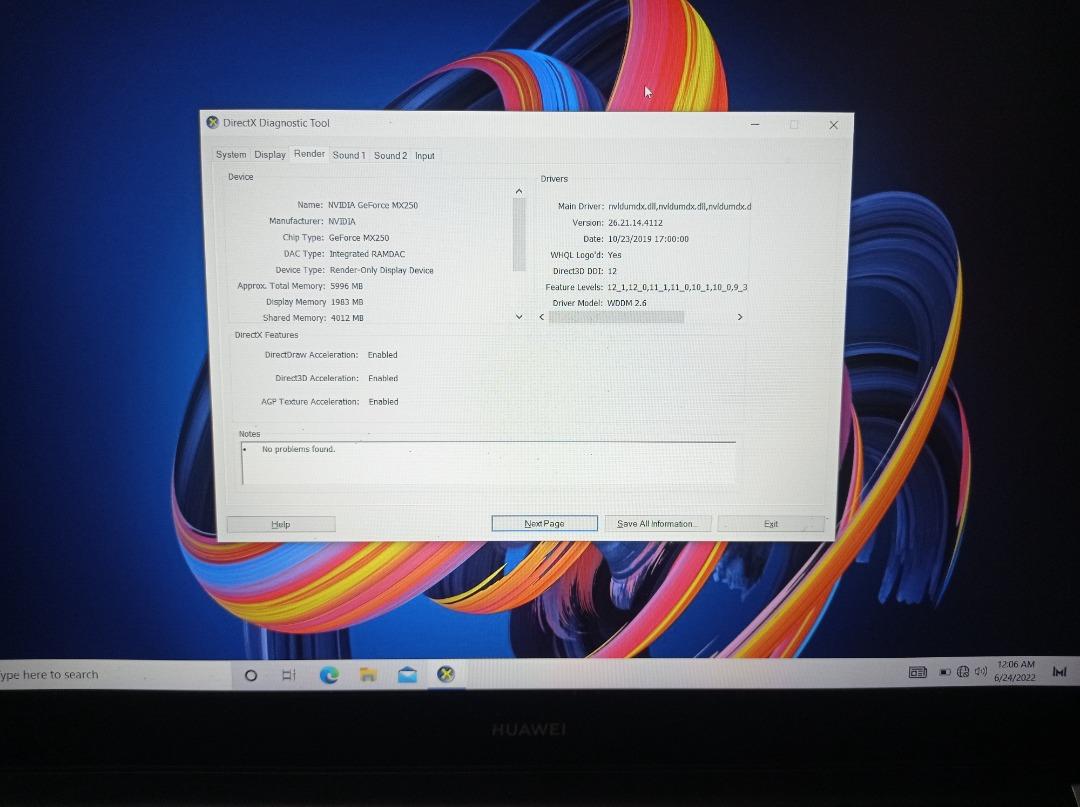Select the Render tab
The width and height of the screenshot is (1080, 807).
pyautogui.click(x=309, y=154)
